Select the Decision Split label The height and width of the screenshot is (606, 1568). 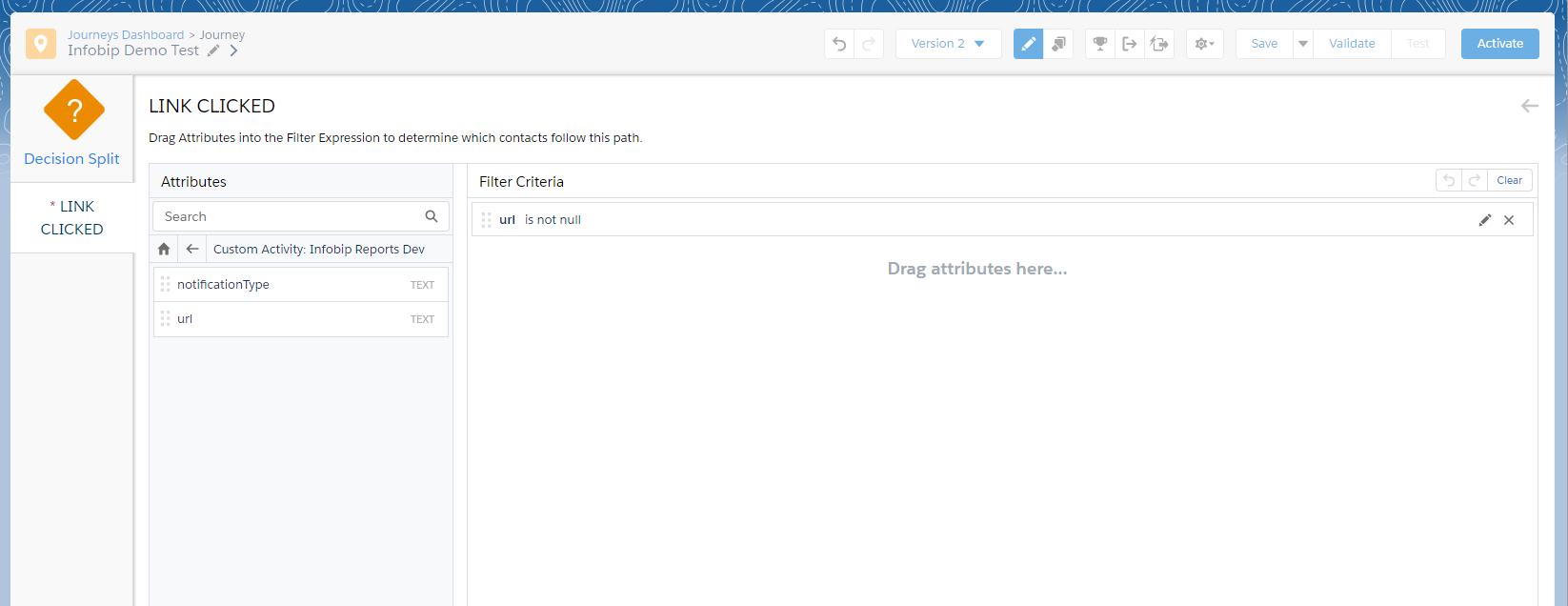(71, 159)
